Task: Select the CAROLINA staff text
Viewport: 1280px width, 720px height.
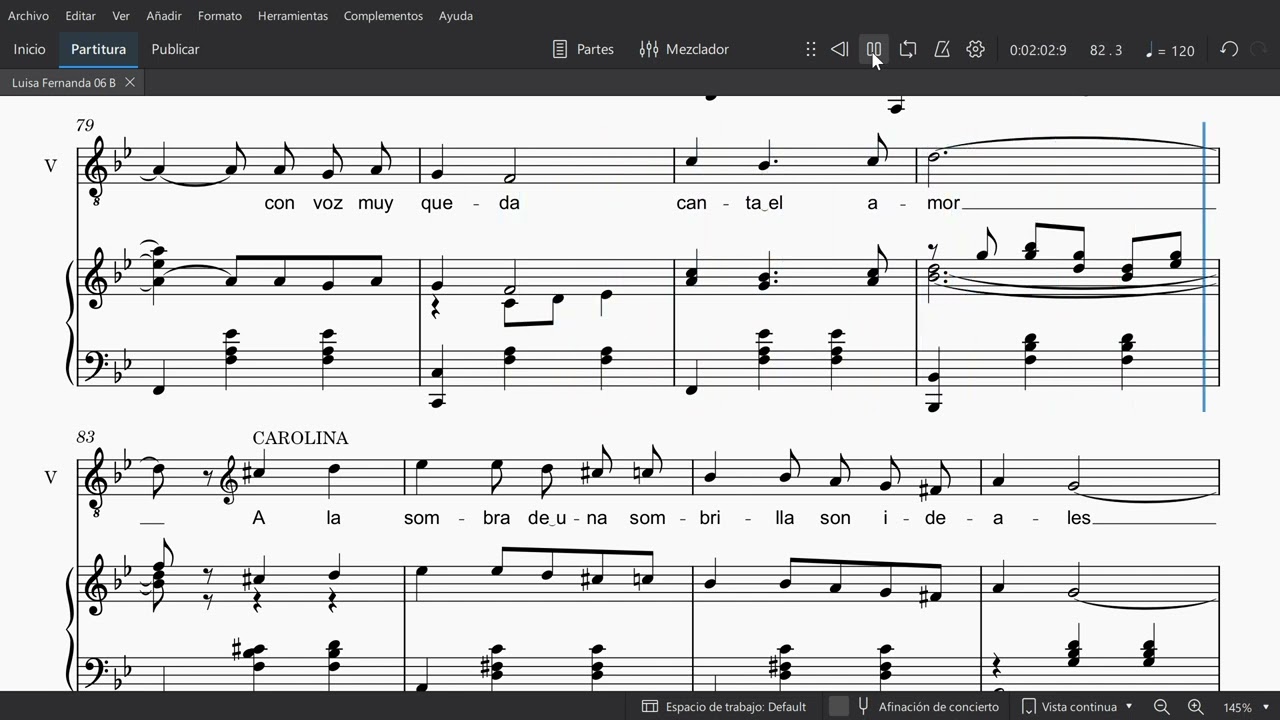Action: click(300, 438)
